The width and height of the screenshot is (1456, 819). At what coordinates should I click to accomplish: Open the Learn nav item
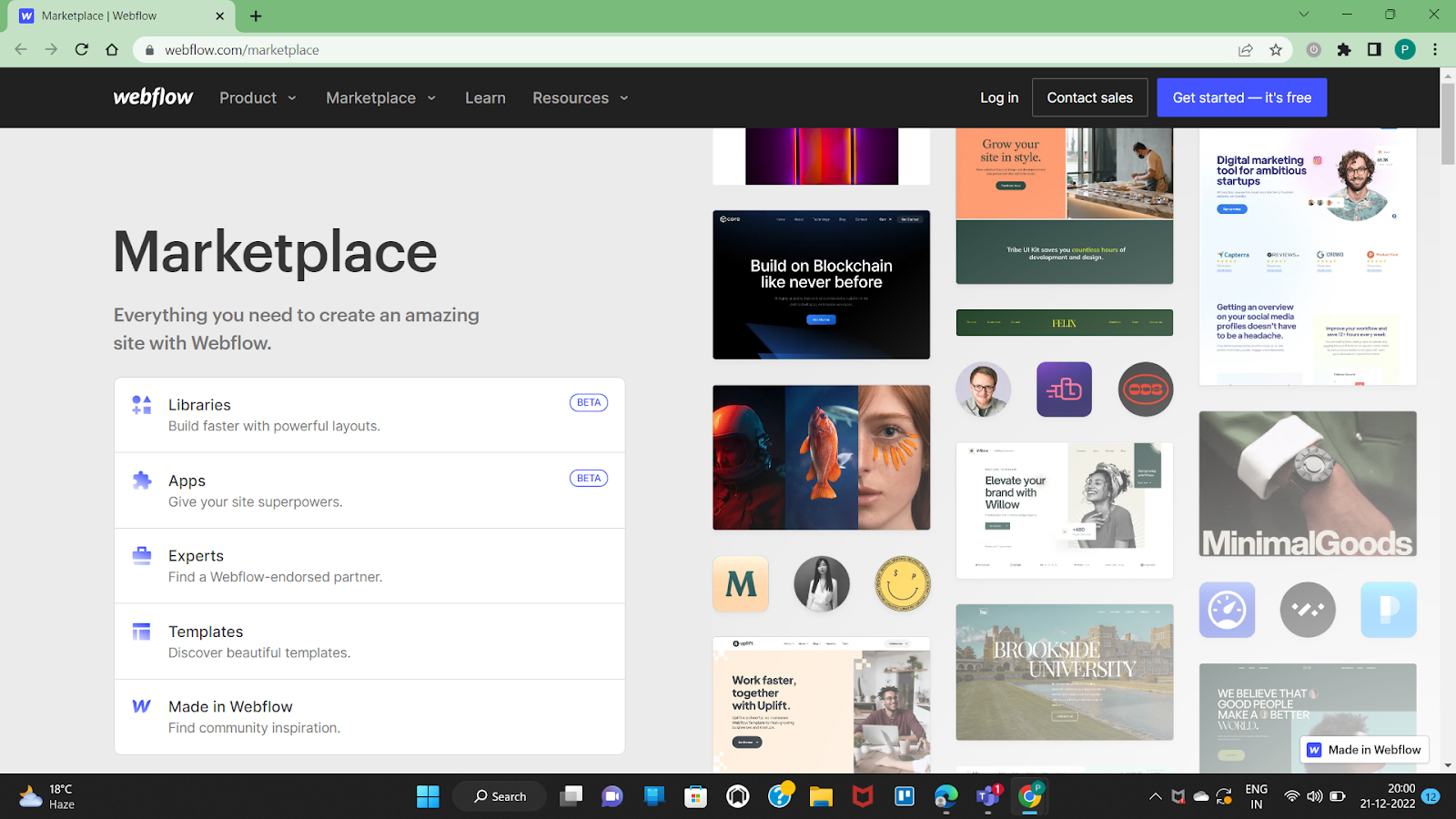[x=485, y=97]
